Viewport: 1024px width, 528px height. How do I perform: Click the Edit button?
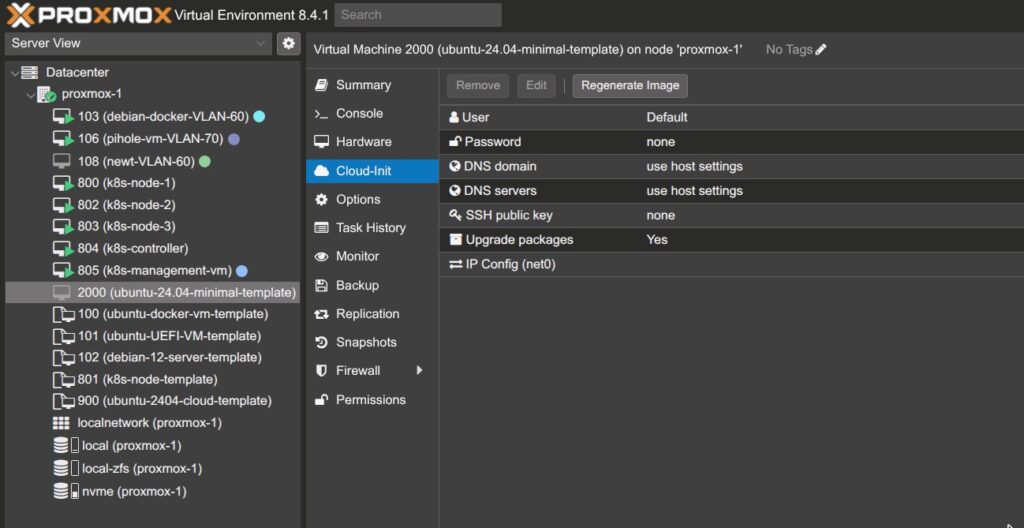(536, 86)
